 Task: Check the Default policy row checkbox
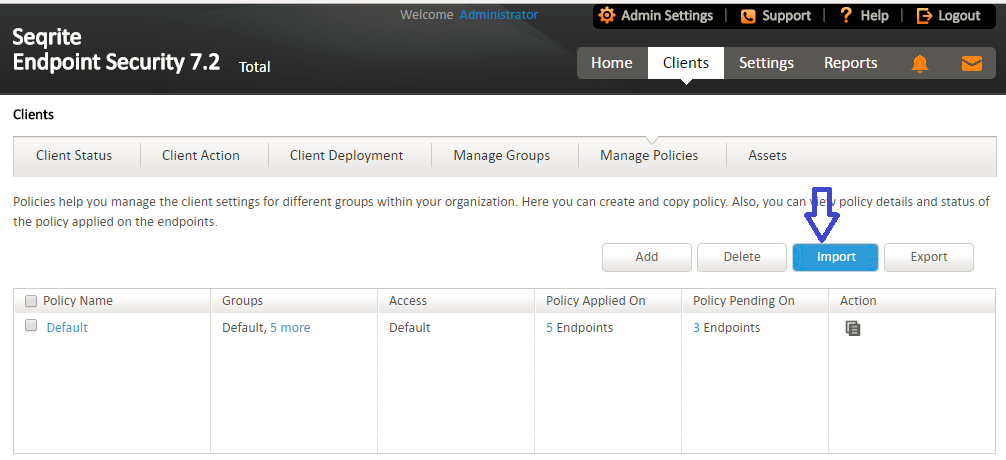pos(31,325)
